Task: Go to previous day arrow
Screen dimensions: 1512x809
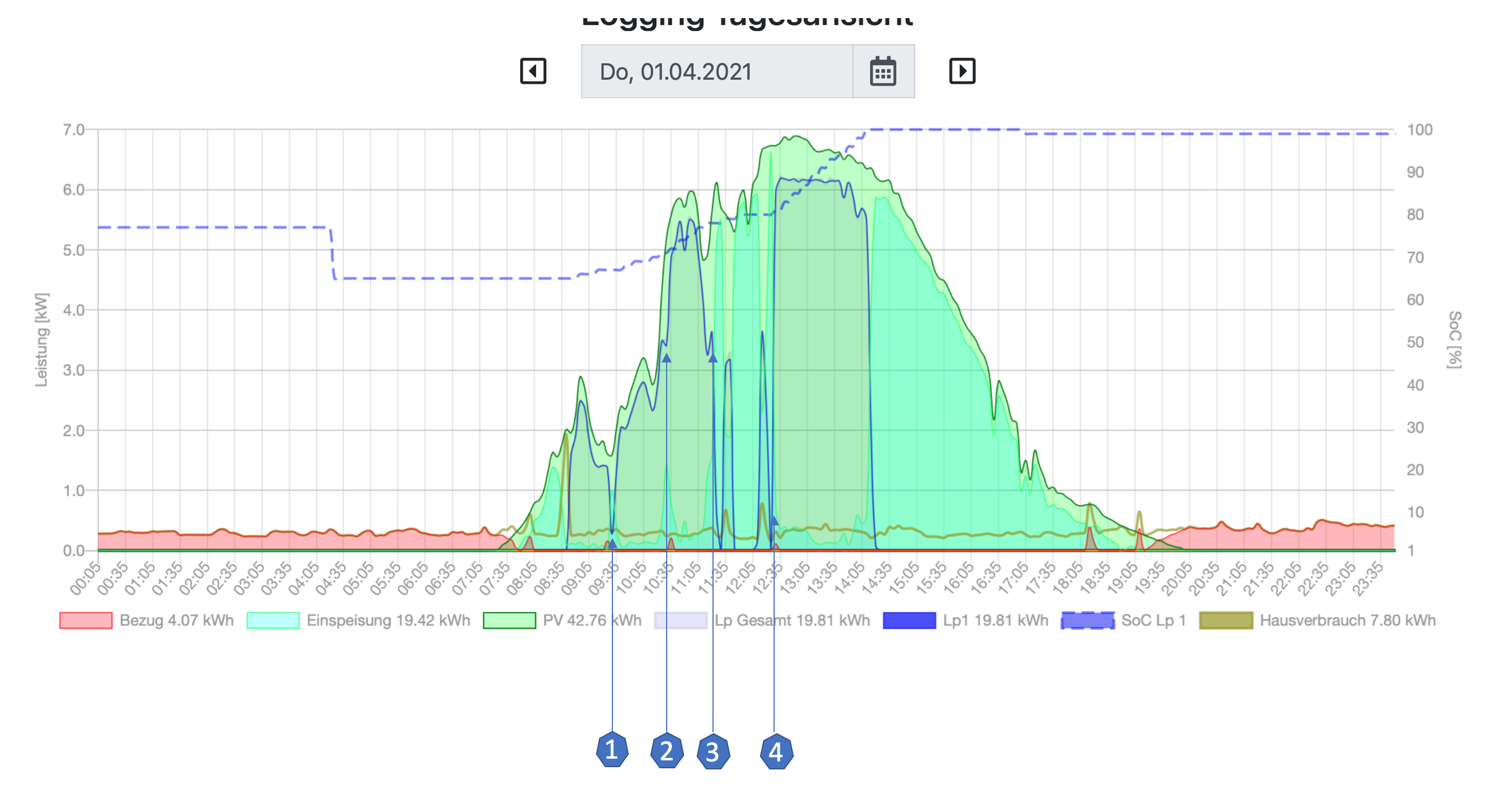Action: point(533,71)
